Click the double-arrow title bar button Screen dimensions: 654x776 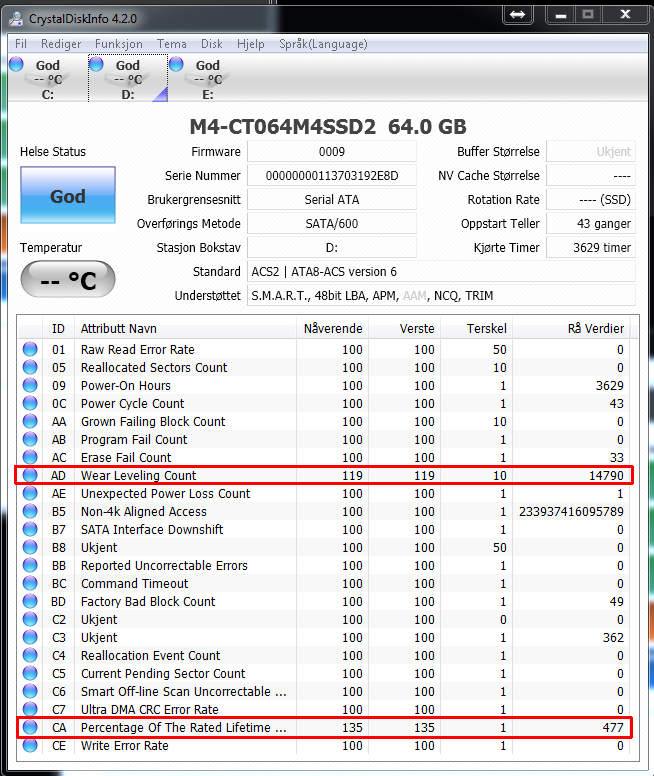517,14
